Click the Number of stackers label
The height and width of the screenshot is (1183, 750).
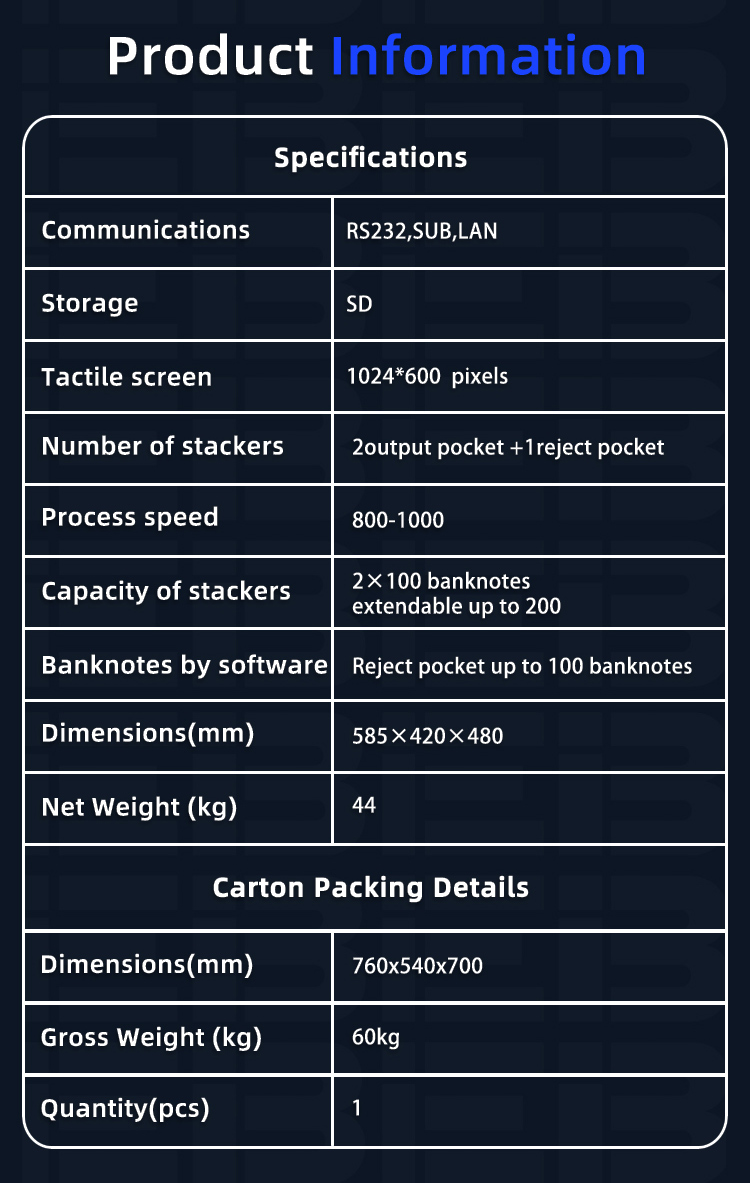pos(162,446)
